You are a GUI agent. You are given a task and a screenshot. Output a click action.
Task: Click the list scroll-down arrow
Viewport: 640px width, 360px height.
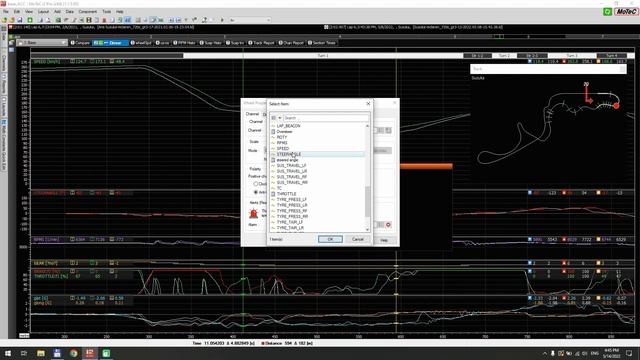click(367, 230)
